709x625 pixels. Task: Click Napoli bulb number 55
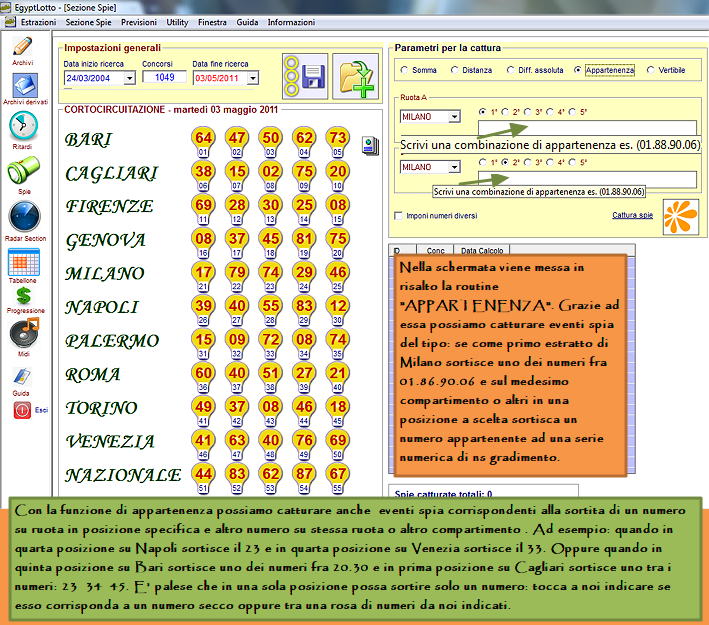point(271,306)
